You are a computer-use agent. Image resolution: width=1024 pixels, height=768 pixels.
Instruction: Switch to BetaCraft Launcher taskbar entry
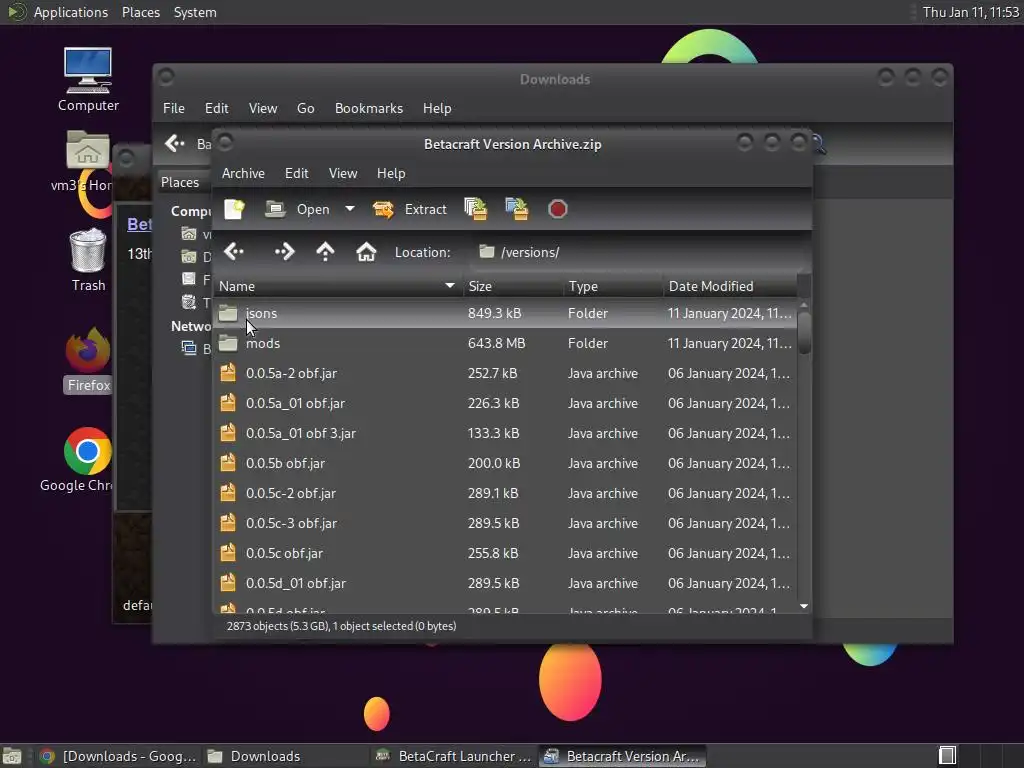pyautogui.click(x=455, y=756)
